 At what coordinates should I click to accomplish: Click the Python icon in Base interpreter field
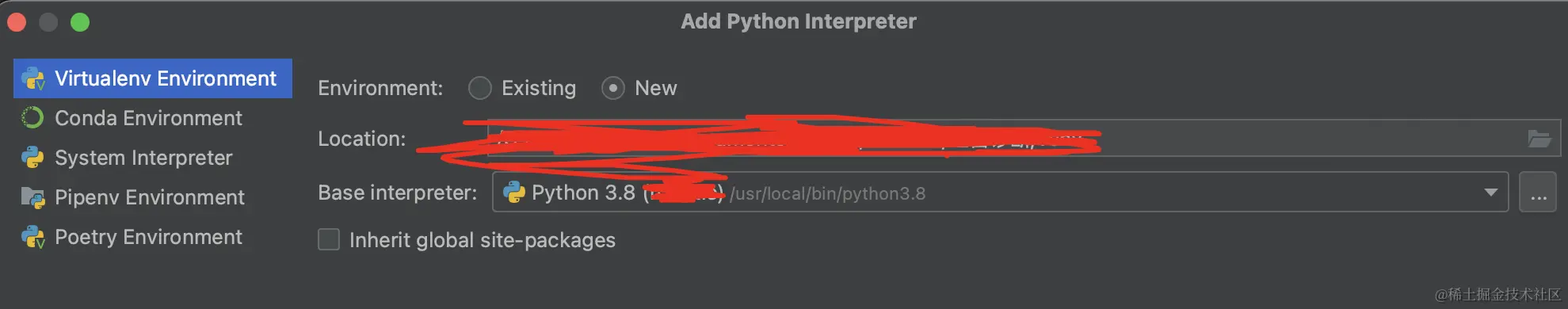click(x=514, y=193)
